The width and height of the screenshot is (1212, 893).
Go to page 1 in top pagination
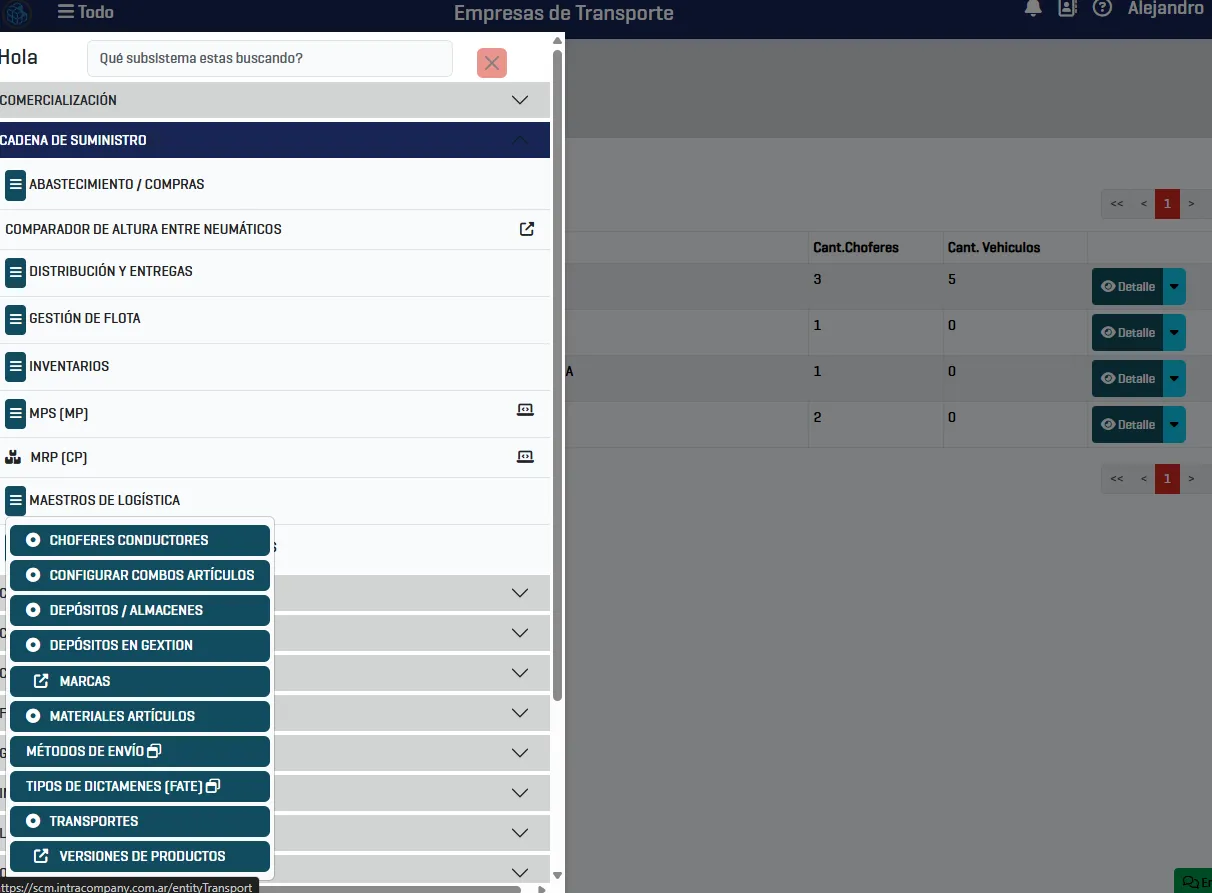pyautogui.click(x=1166, y=204)
